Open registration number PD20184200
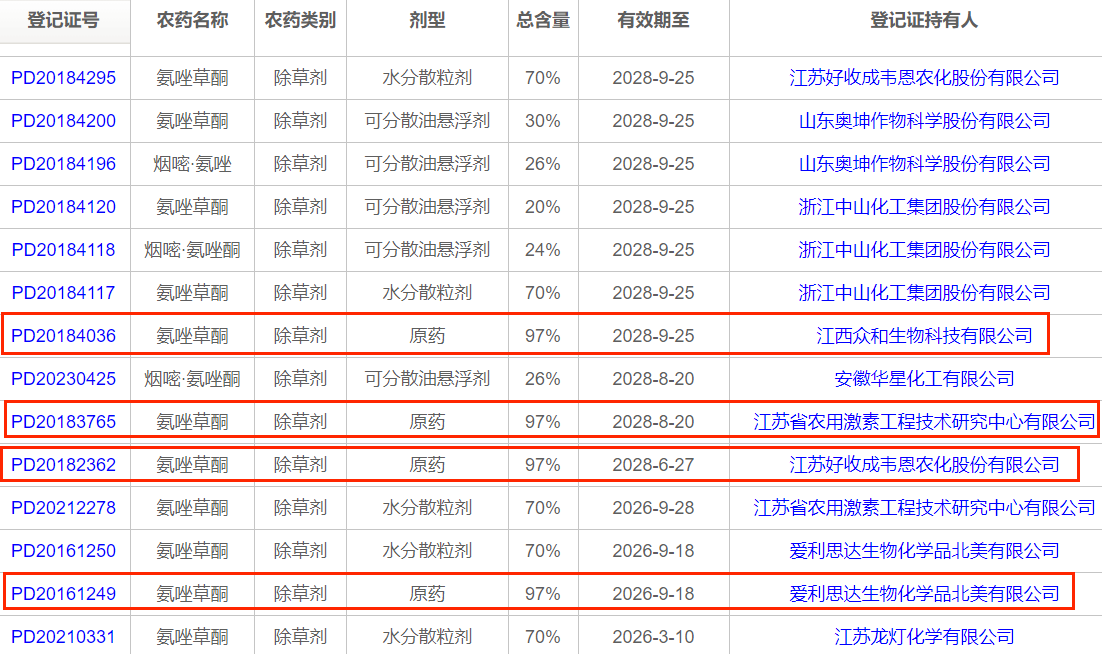Image resolution: width=1102 pixels, height=654 pixels. [x=63, y=121]
